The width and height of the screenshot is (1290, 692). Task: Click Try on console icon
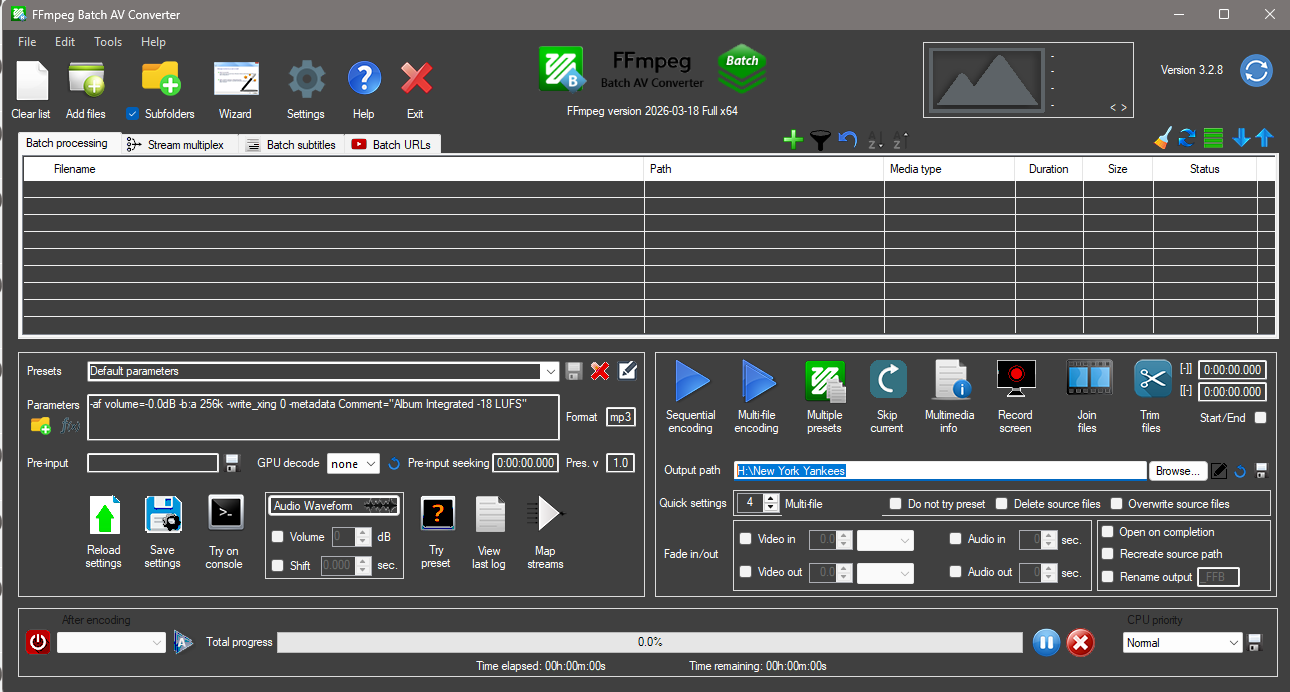225,513
